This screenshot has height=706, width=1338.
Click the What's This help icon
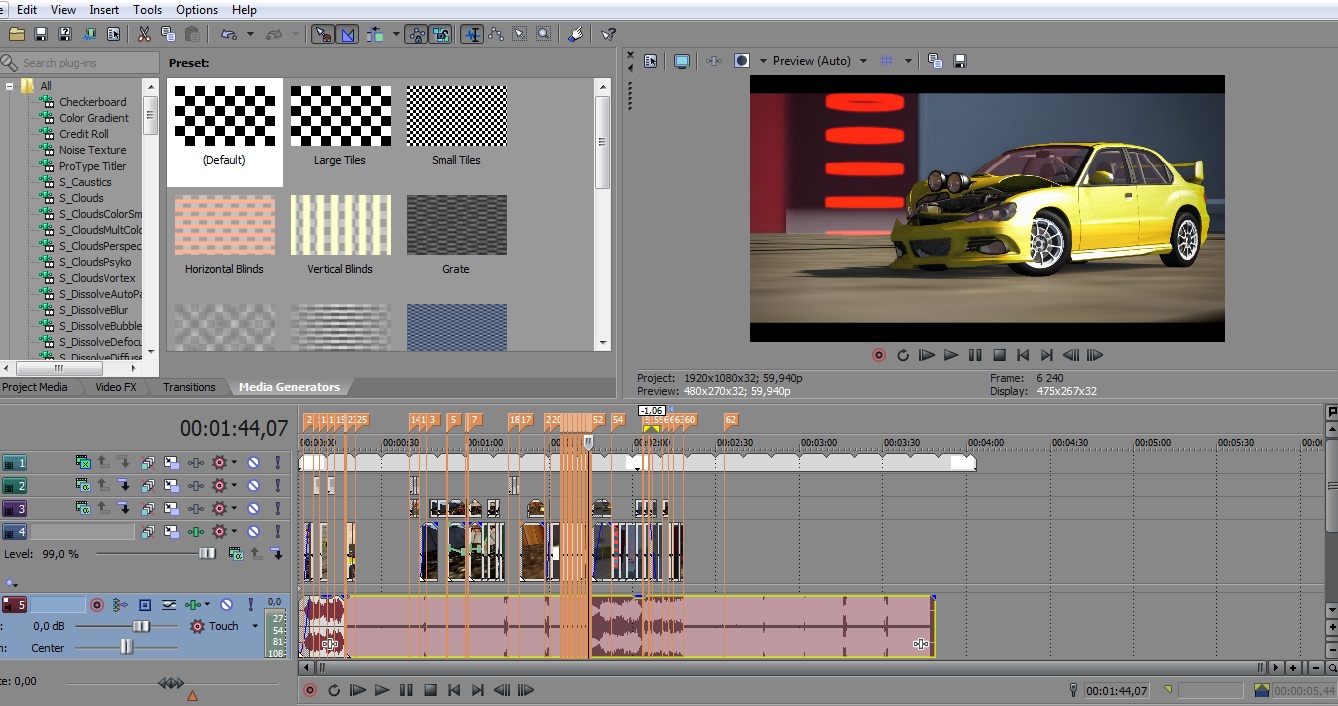pyautogui.click(x=608, y=34)
